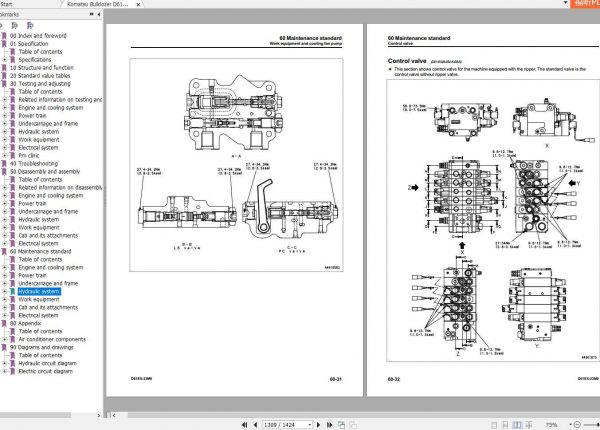600x430 pixels.
Task: Click the horizontal scrollbar under the document
Action: [x=364, y=415]
